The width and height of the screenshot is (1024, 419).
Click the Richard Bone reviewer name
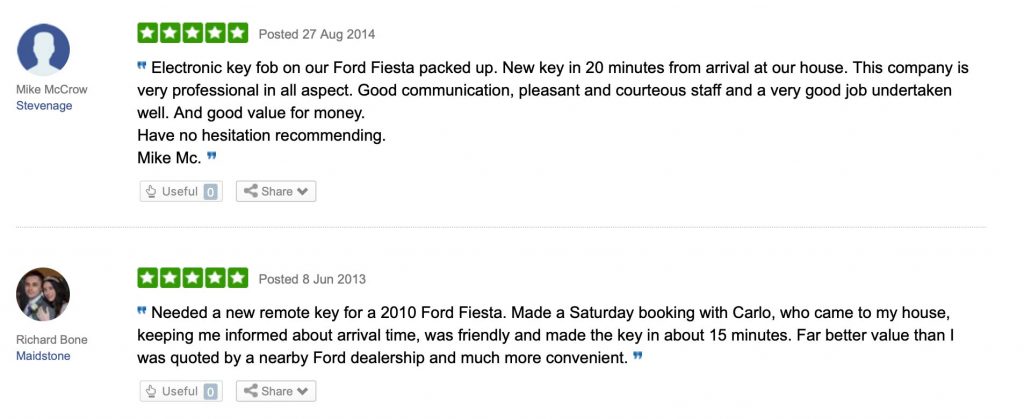[49, 339]
